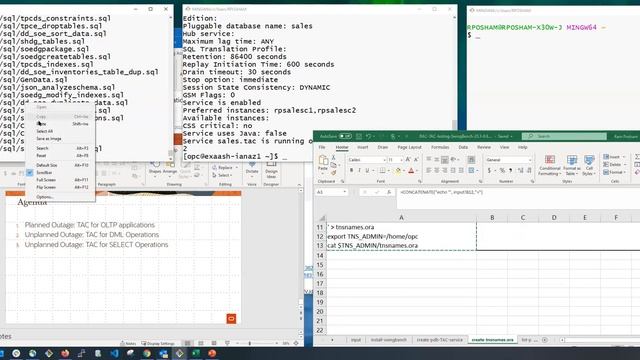Image resolution: width=640 pixels, height=360 pixels.
Task: Click the Excel Format Painter icon
Action: [334, 173]
